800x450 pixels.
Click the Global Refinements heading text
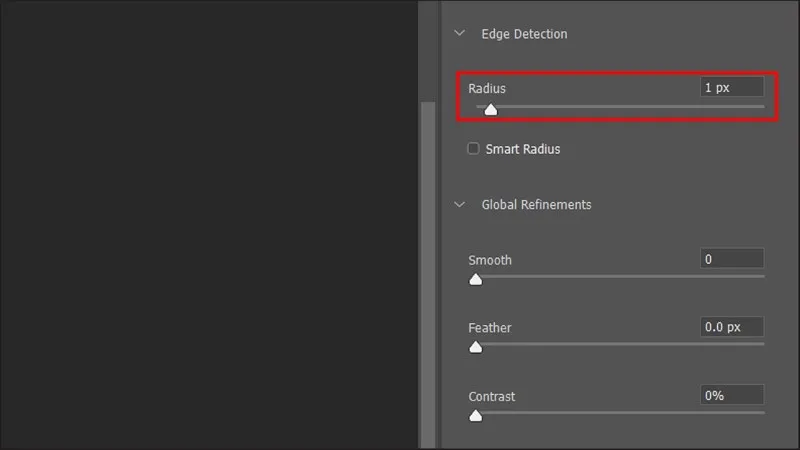536,204
